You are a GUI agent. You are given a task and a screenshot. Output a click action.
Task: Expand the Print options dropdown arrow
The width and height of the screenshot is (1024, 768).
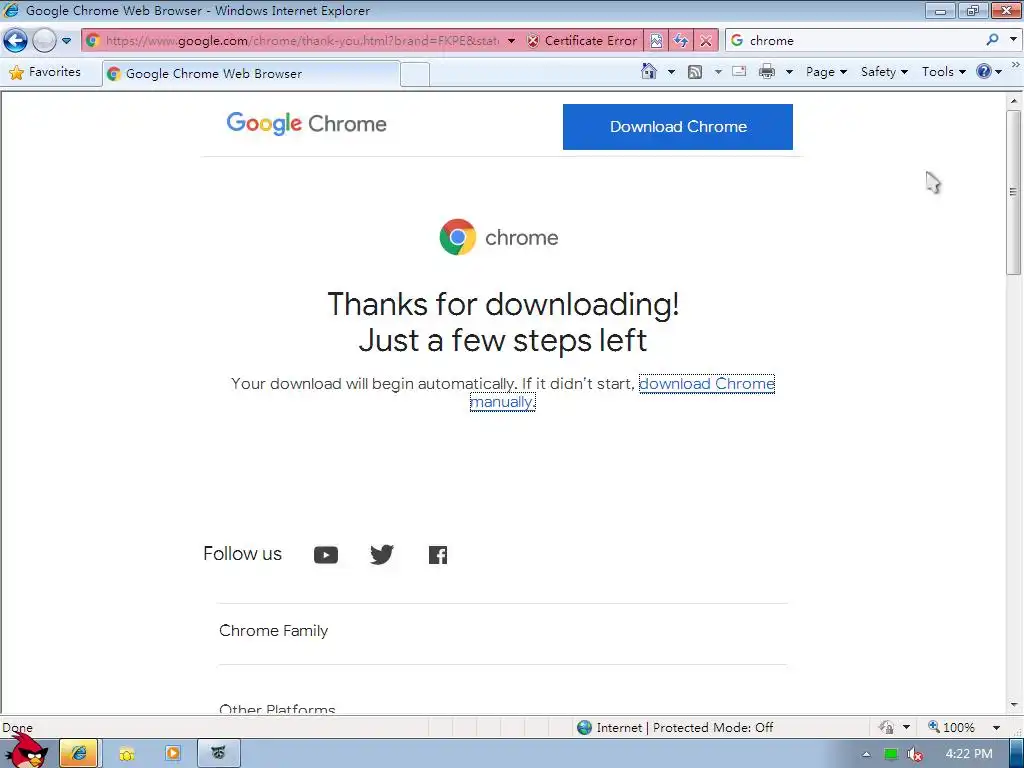(x=788, y=72)
